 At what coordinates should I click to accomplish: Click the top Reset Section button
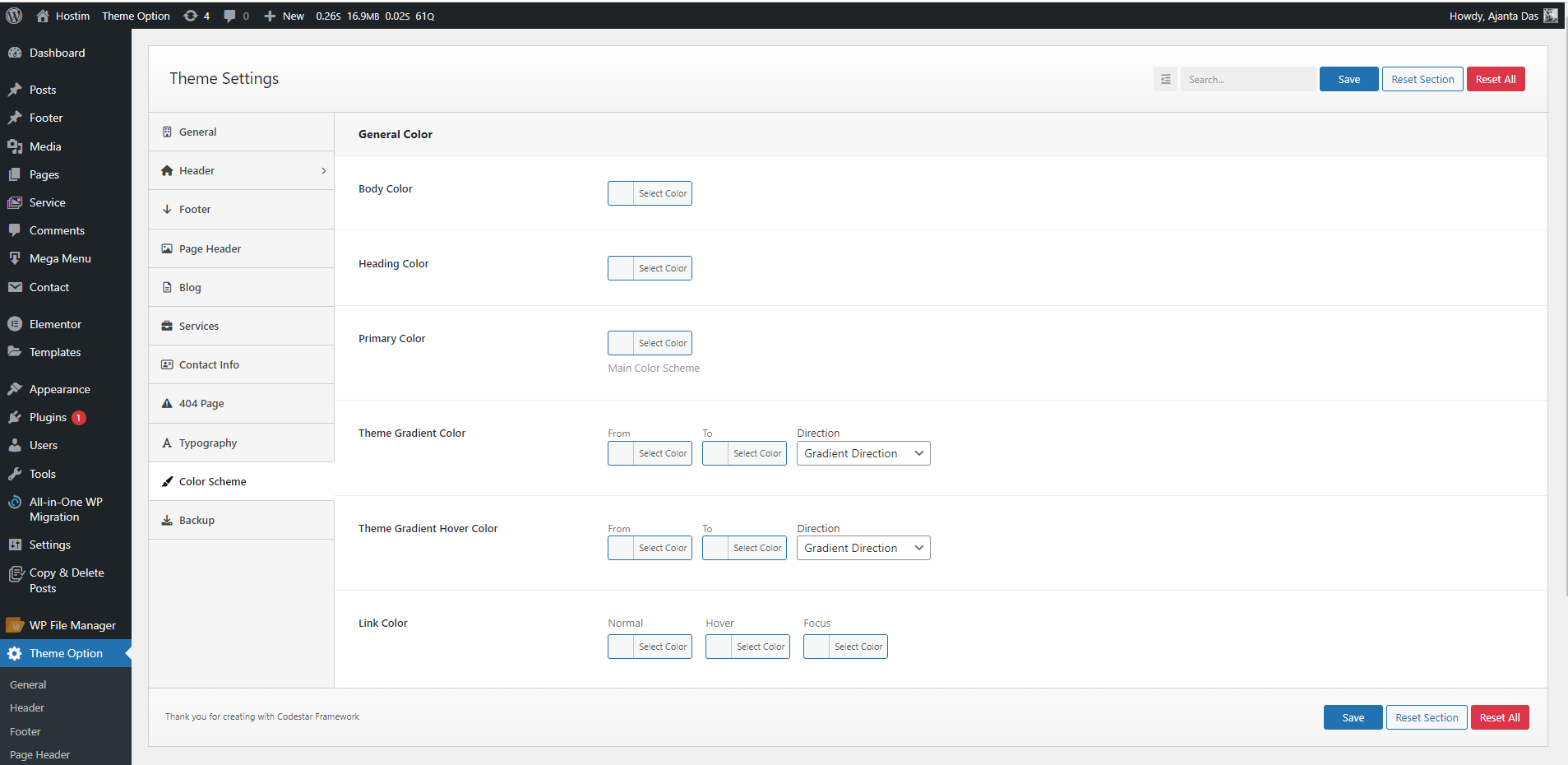click(x=1422, y=79)
